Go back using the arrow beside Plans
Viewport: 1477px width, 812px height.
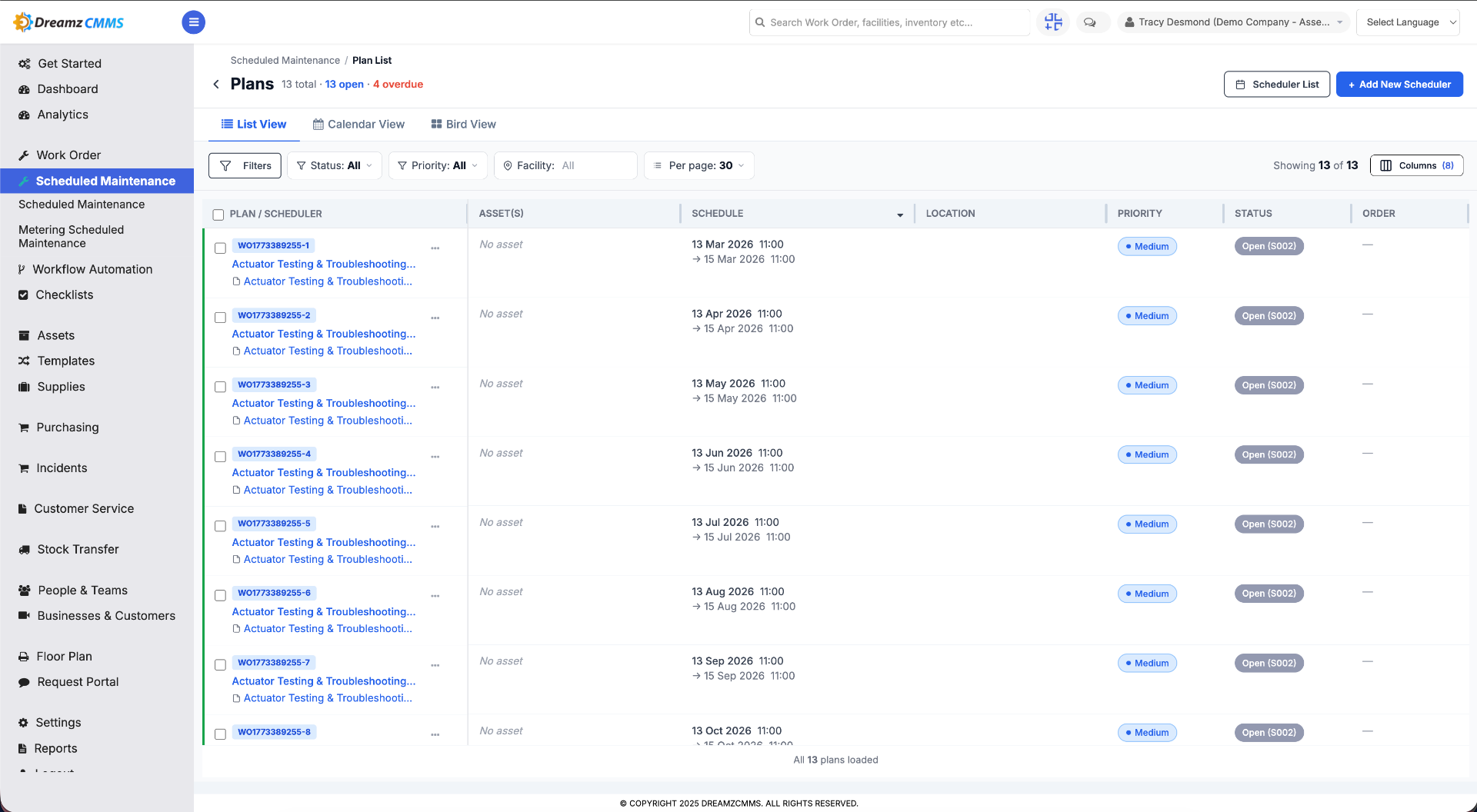click(216, 84)
